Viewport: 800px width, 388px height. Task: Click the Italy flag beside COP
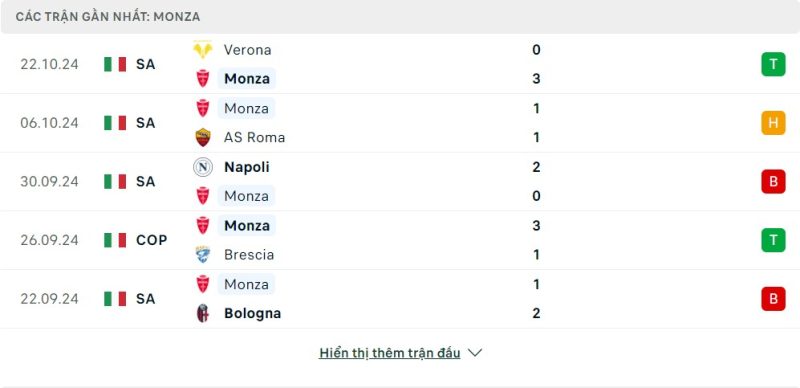(115, 240)
